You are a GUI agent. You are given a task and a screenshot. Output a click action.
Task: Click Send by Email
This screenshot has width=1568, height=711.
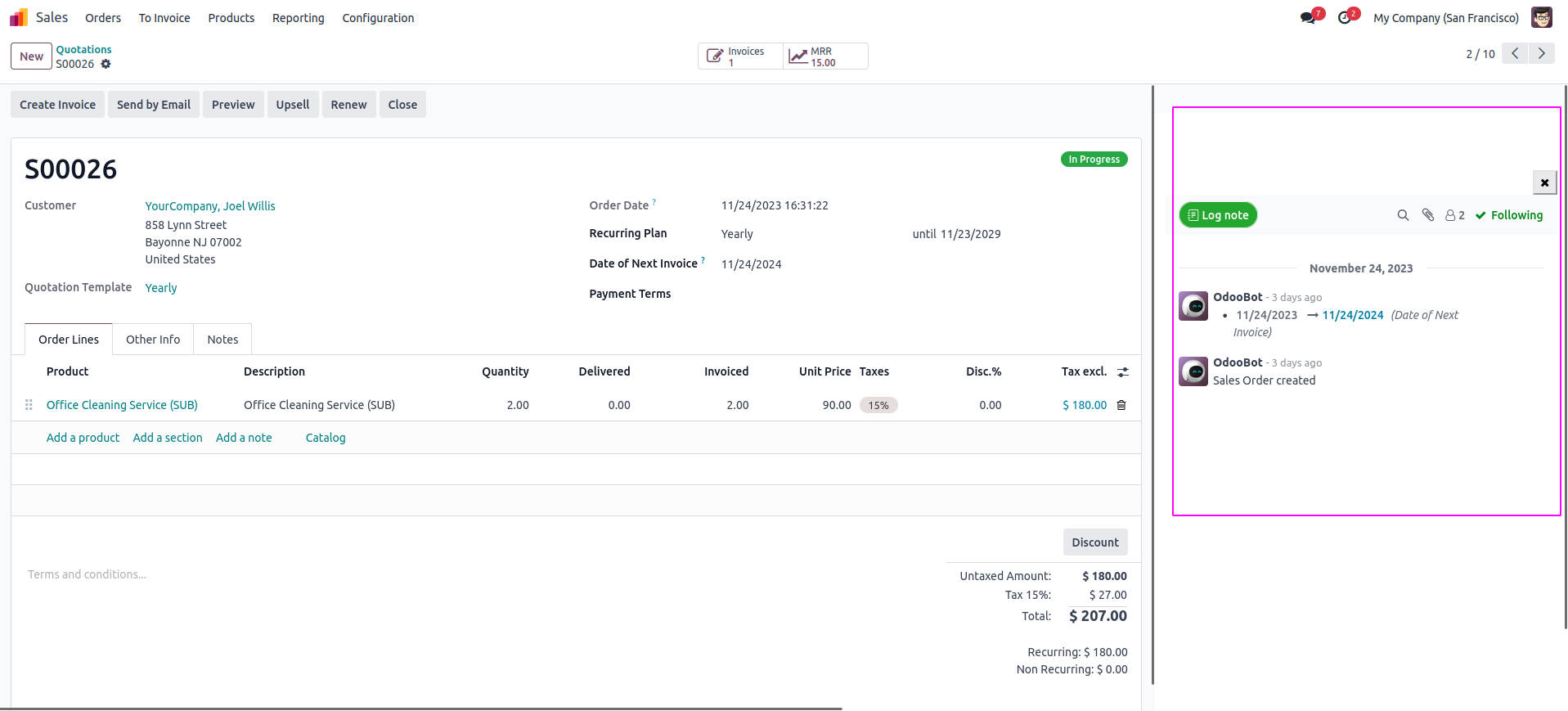(x=154, y=105)
